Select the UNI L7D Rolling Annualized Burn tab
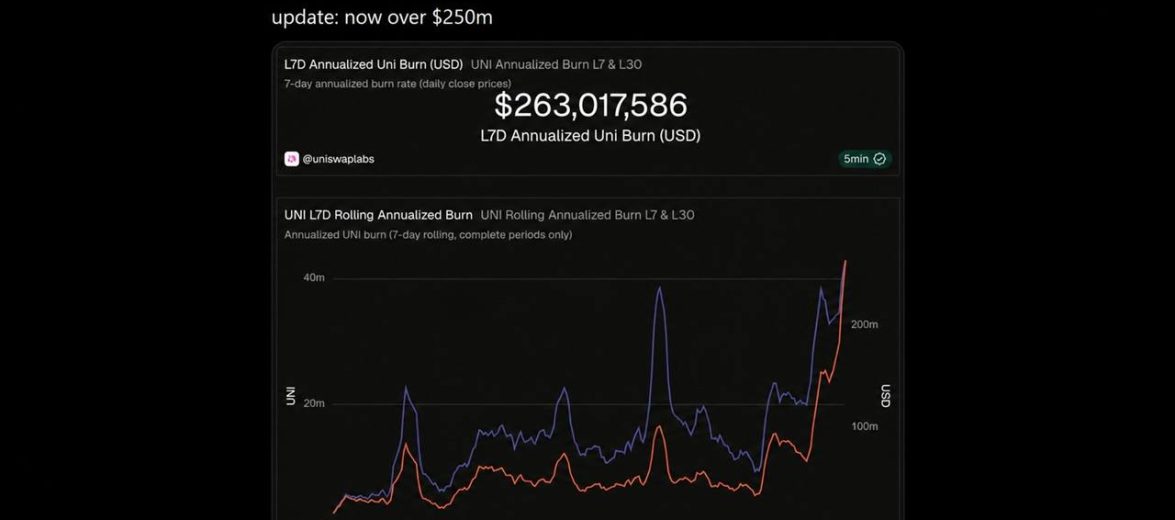 pyautogui.click(x=378, y=215)
